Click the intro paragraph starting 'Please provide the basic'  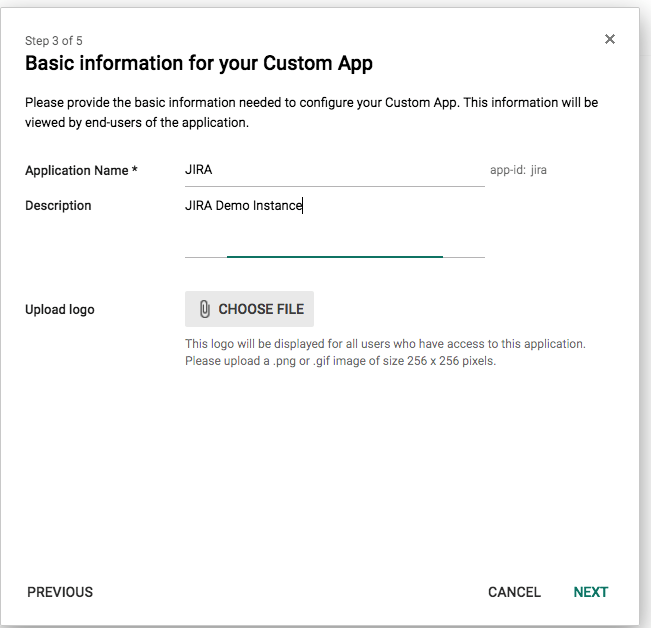click(311, 112)
